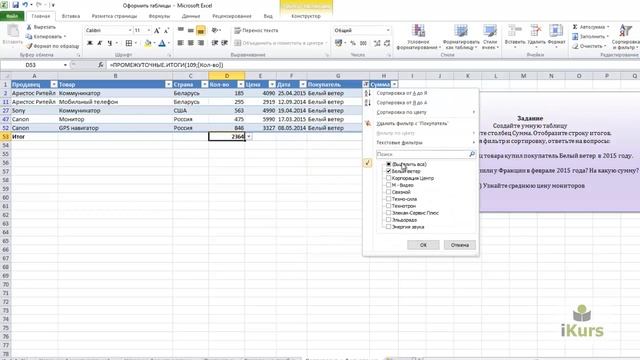Click OK in the filter popup

pos(423,245)
